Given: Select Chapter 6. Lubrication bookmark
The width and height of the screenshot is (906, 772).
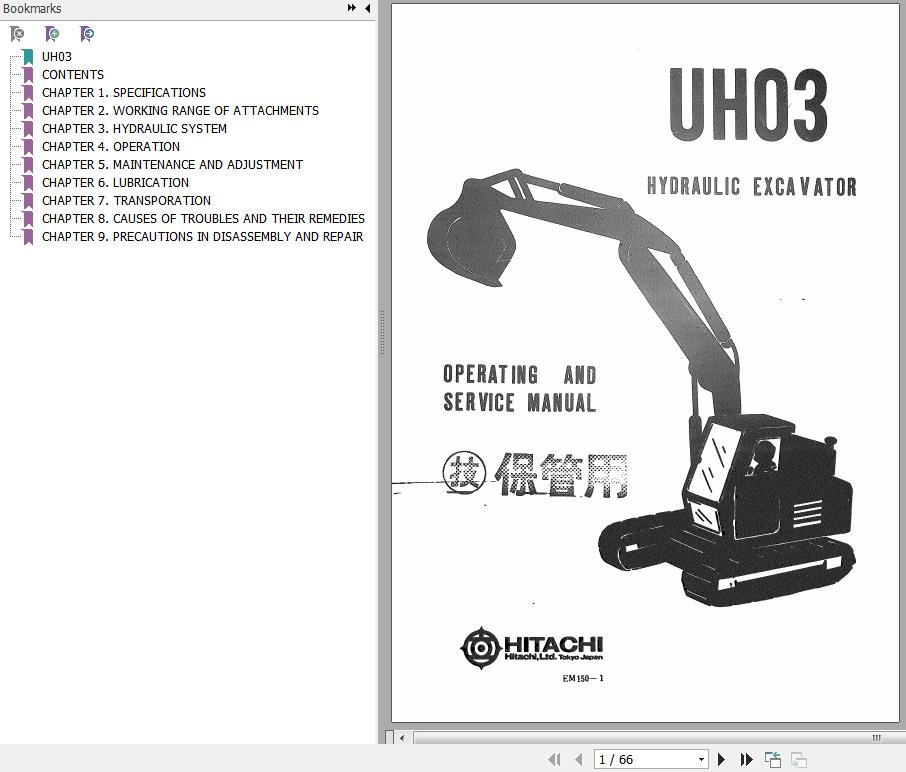Looking at the screenshot, I should [115, 182].
